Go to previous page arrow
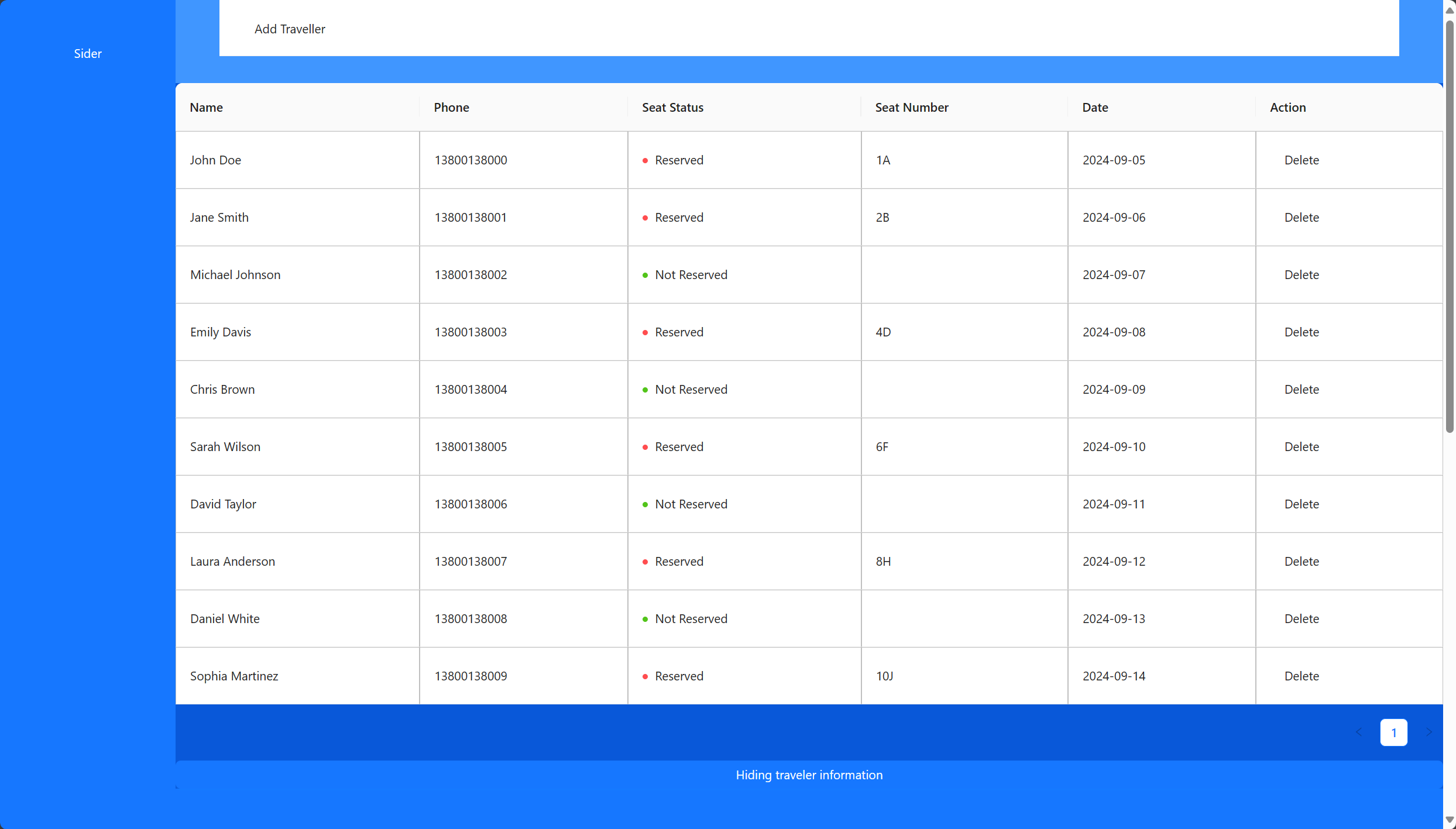 (x=1359, y=732)
